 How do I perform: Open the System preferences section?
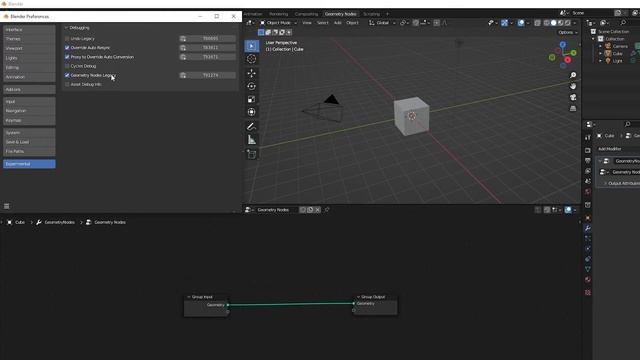point(29,133)
